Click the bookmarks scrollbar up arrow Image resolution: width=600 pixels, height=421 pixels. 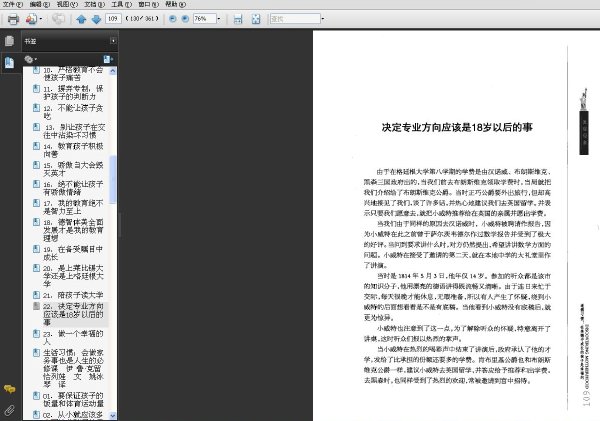coord(112,71)
